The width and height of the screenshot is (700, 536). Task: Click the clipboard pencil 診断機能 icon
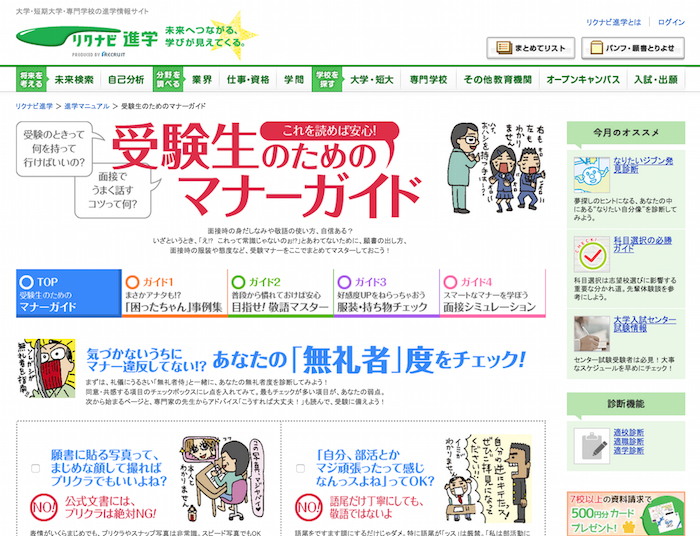tap(592, 446)
